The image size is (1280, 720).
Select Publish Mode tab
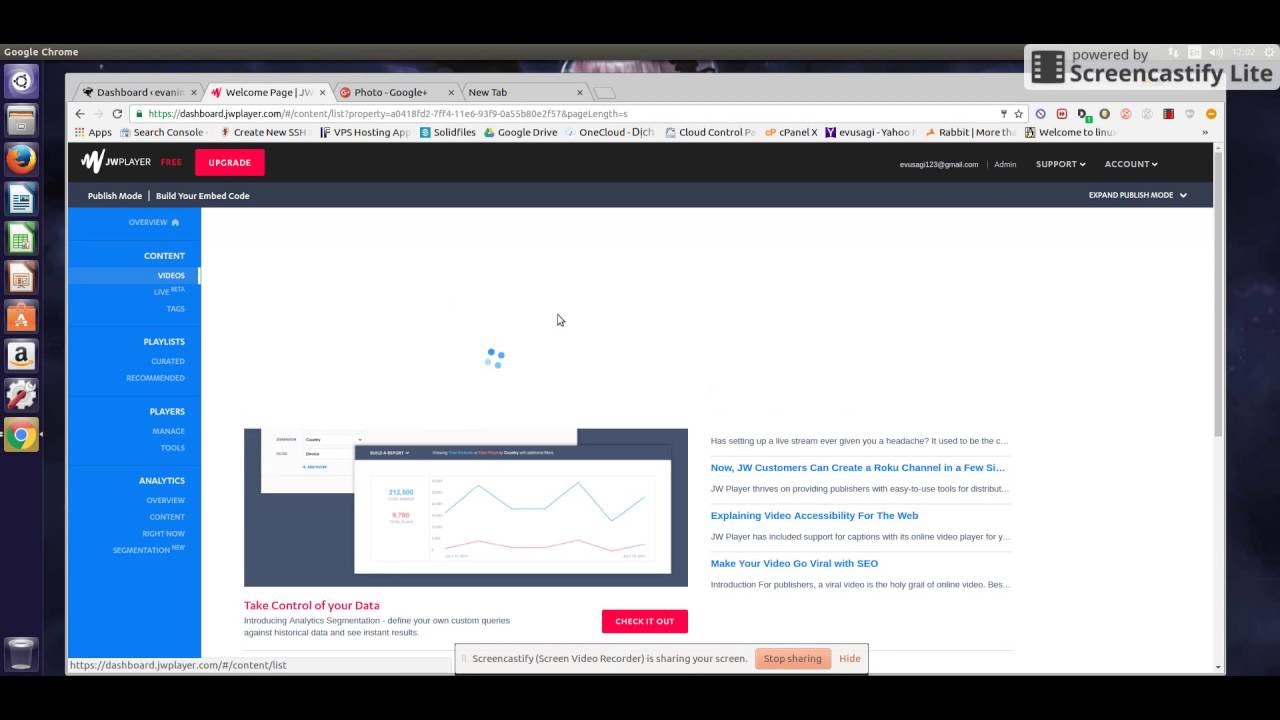(115, 196)
